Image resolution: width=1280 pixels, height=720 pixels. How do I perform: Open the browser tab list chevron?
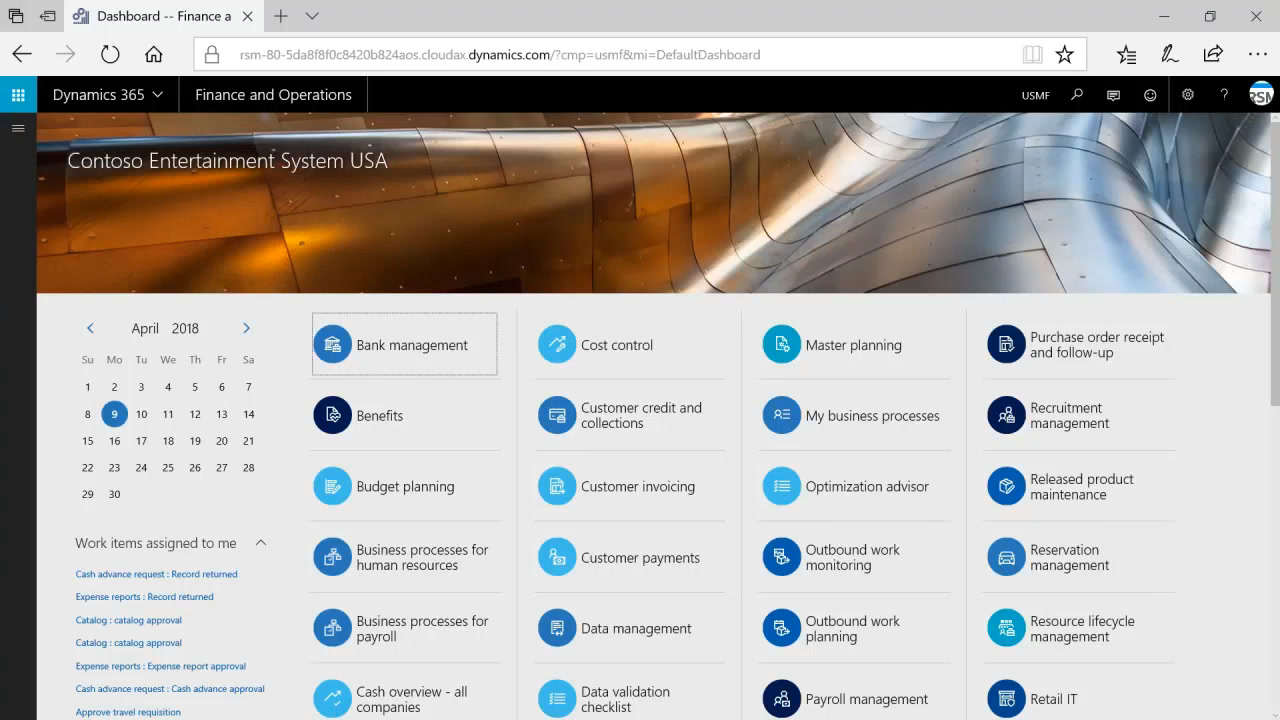click(312, 16)
